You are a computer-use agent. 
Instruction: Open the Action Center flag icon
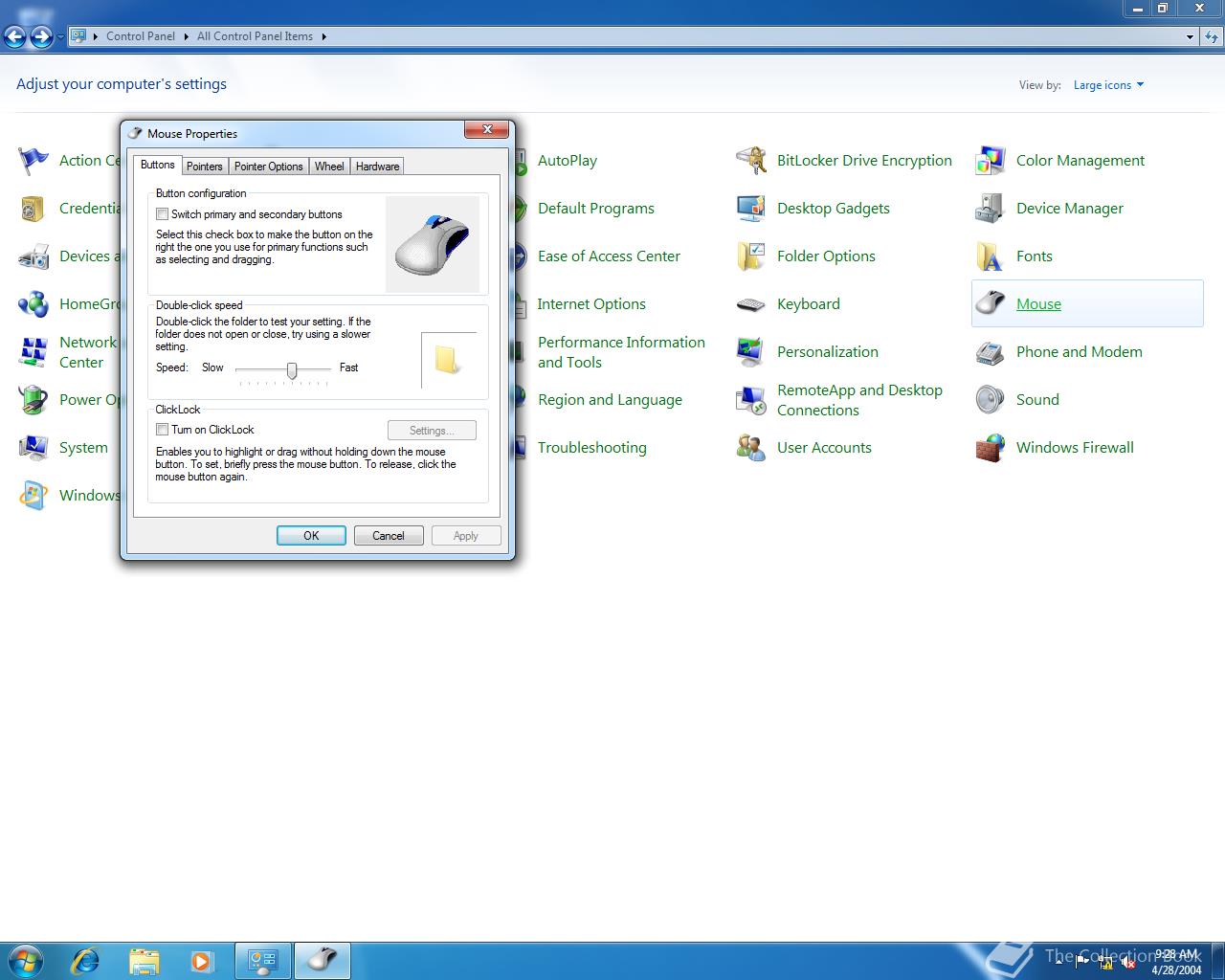click(x=33, y=161)
